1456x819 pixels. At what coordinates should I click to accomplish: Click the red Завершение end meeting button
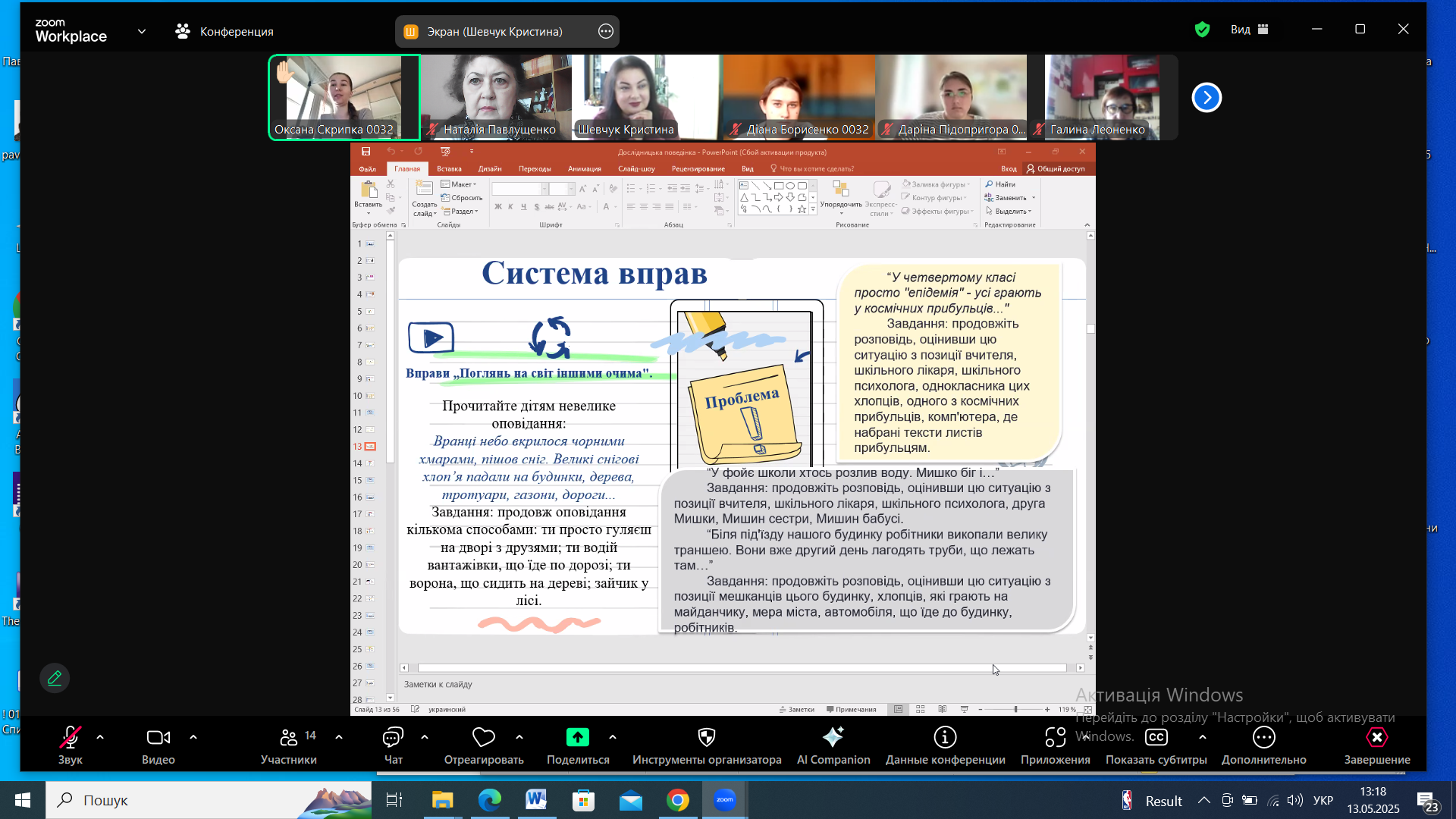point(1377,745)
